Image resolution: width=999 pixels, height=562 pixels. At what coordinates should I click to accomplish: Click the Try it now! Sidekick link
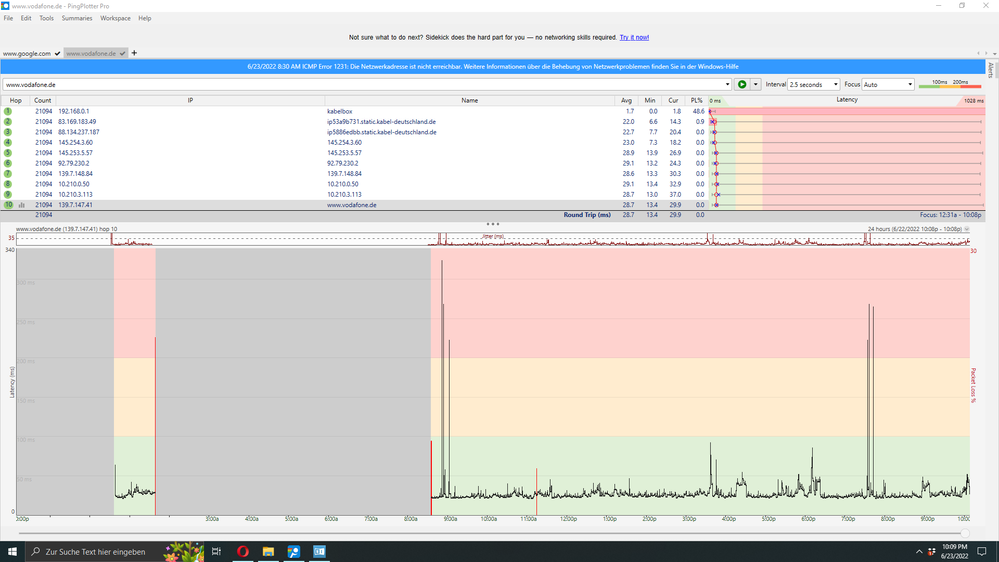634,38
